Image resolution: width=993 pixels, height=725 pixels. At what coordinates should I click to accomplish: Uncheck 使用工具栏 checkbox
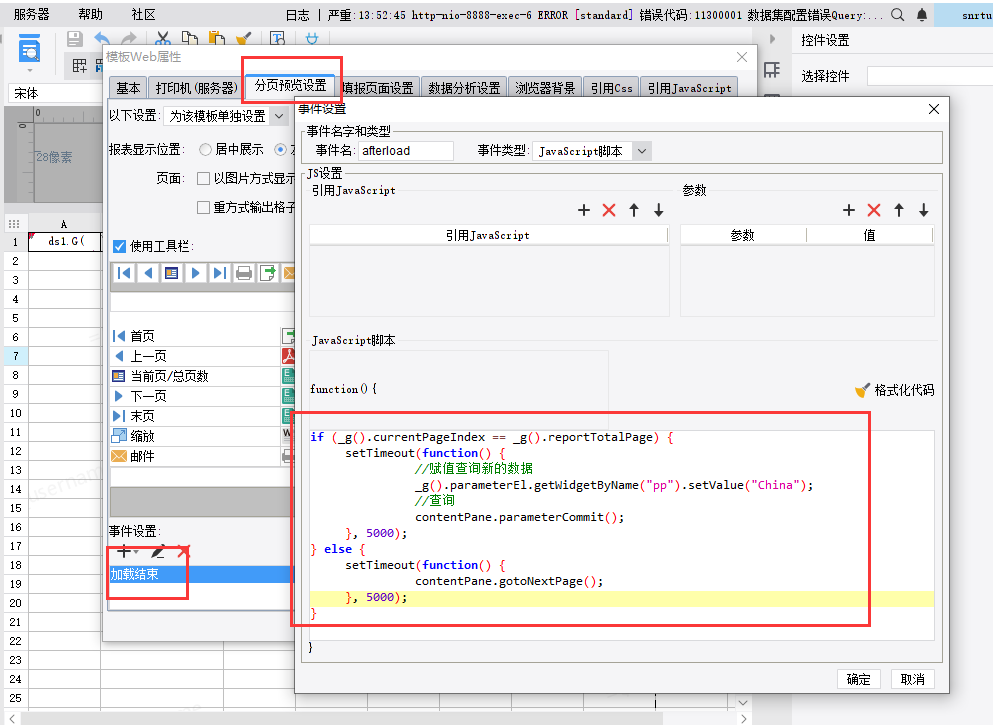[119, 246]
